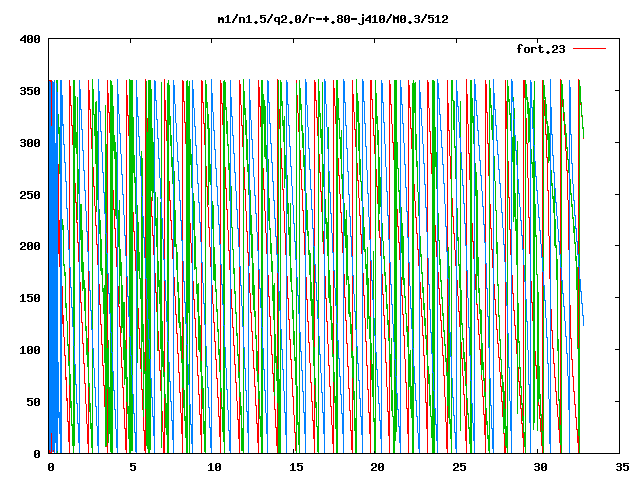
Task: Click y-axis label 100
Action: (30, 350)
